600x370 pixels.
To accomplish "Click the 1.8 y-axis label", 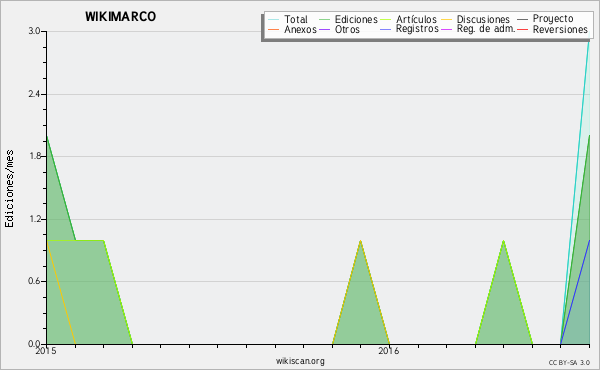I will [34, 156].
